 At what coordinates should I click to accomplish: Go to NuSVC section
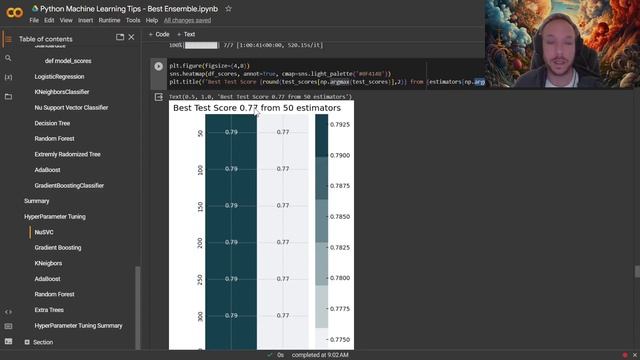(44, 232)
